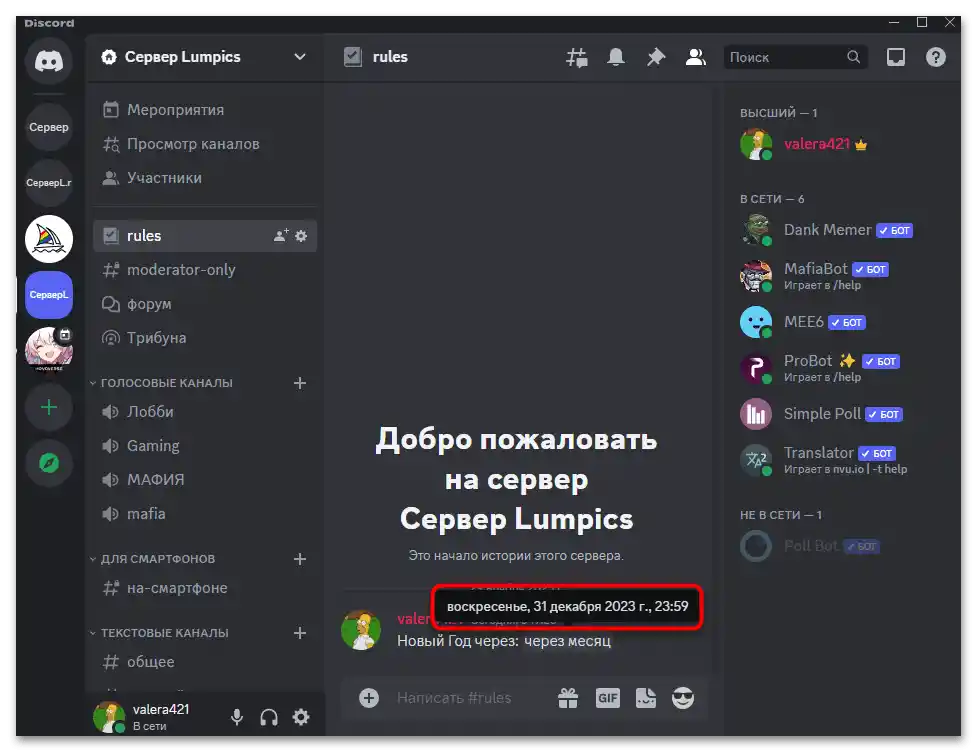Open the help question mark button
977x752 pixels.
click(x=935, y=57)
